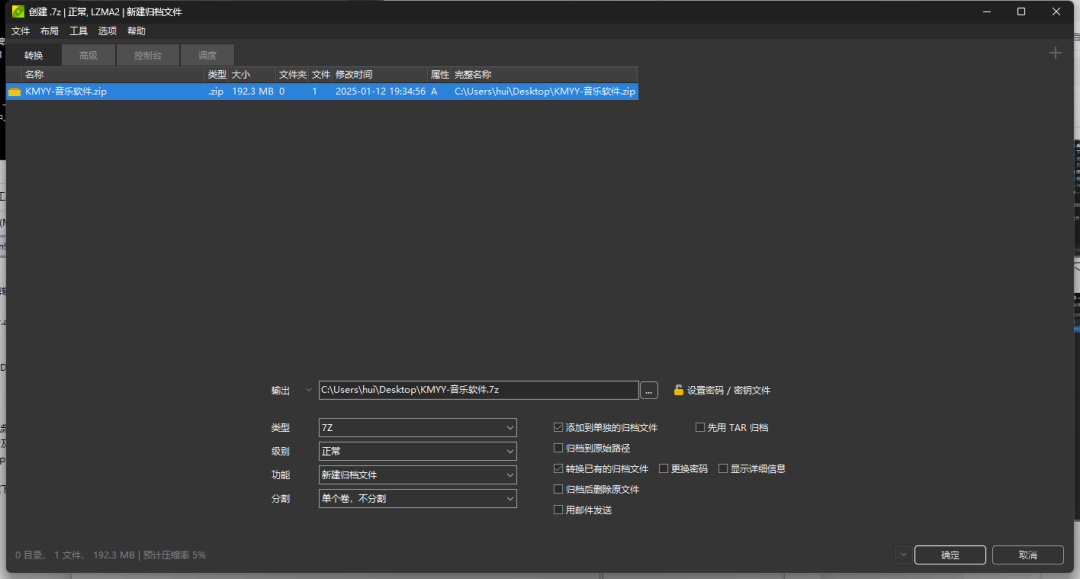The width and height of the screenshot is (1080, 579).
Task: Browse output path with the "..." button
Action: click(651, 390)
